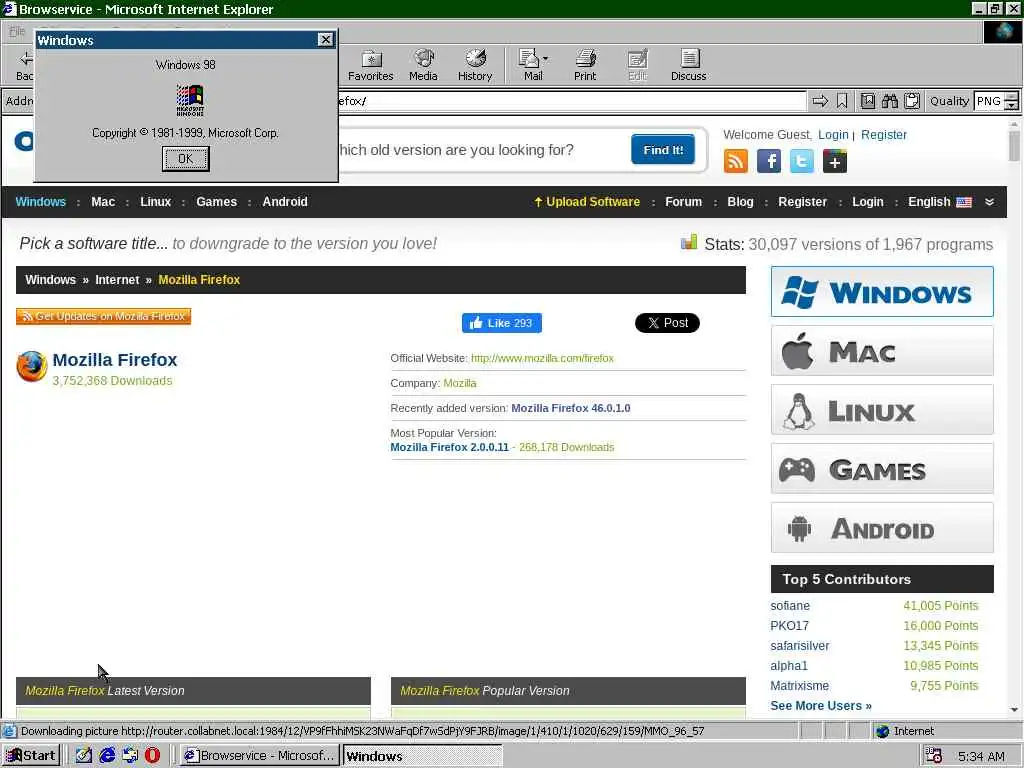The width and height of the screenshot is (1024, 768).
Task: Open the mozilla.com/firefox official website link
Action: click(x=542, y=358)
